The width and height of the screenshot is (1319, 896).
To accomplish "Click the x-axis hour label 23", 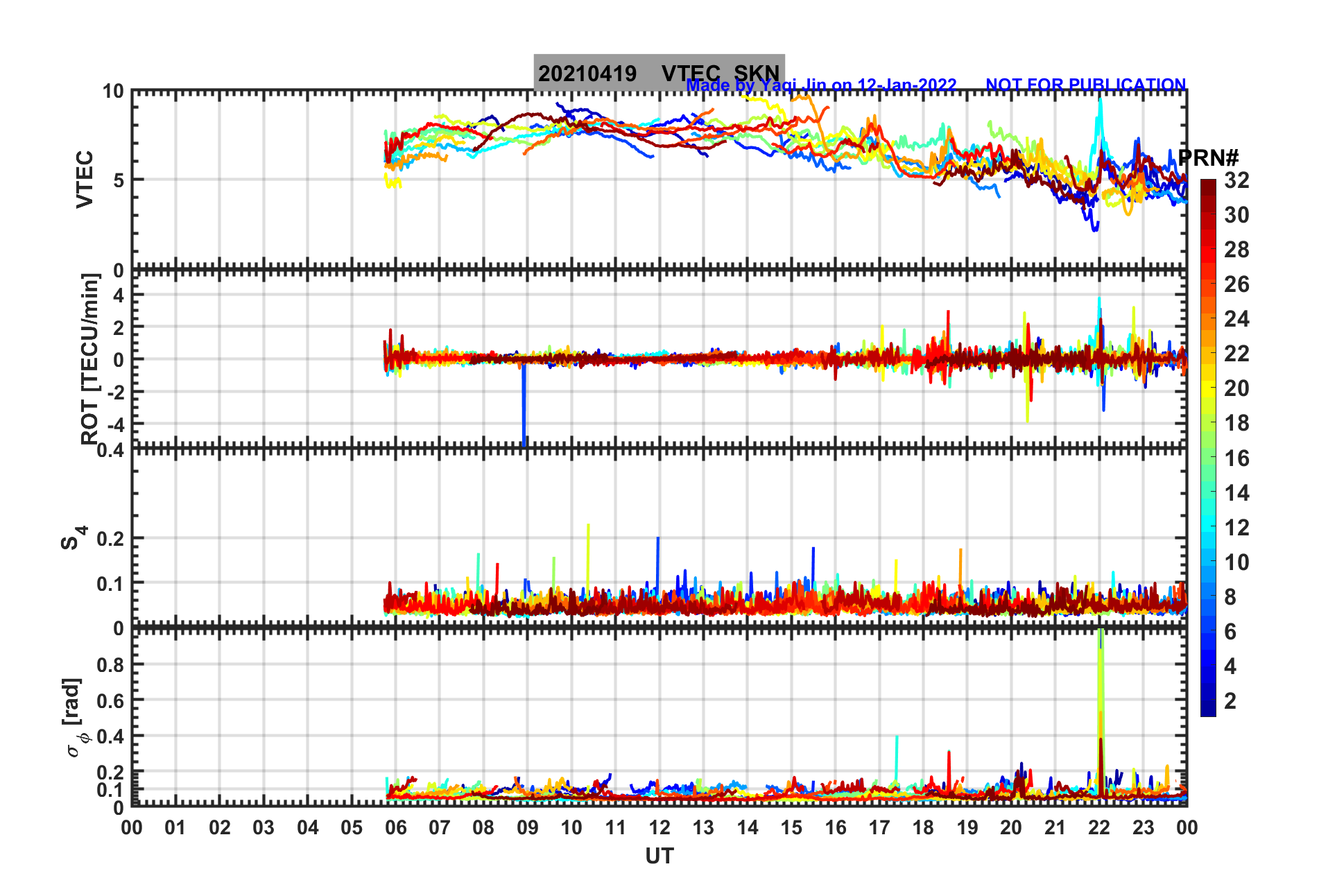I will pyautogui.click(x=1143, y=827).
